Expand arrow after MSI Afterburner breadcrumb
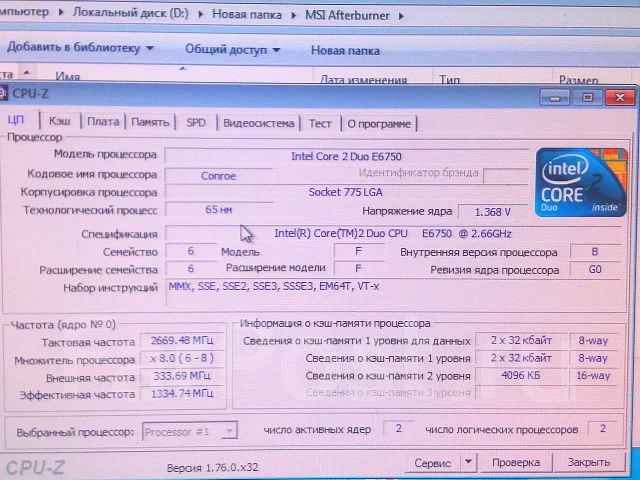Viewport: 640px width, 480px height. click(x=401, y=16)
